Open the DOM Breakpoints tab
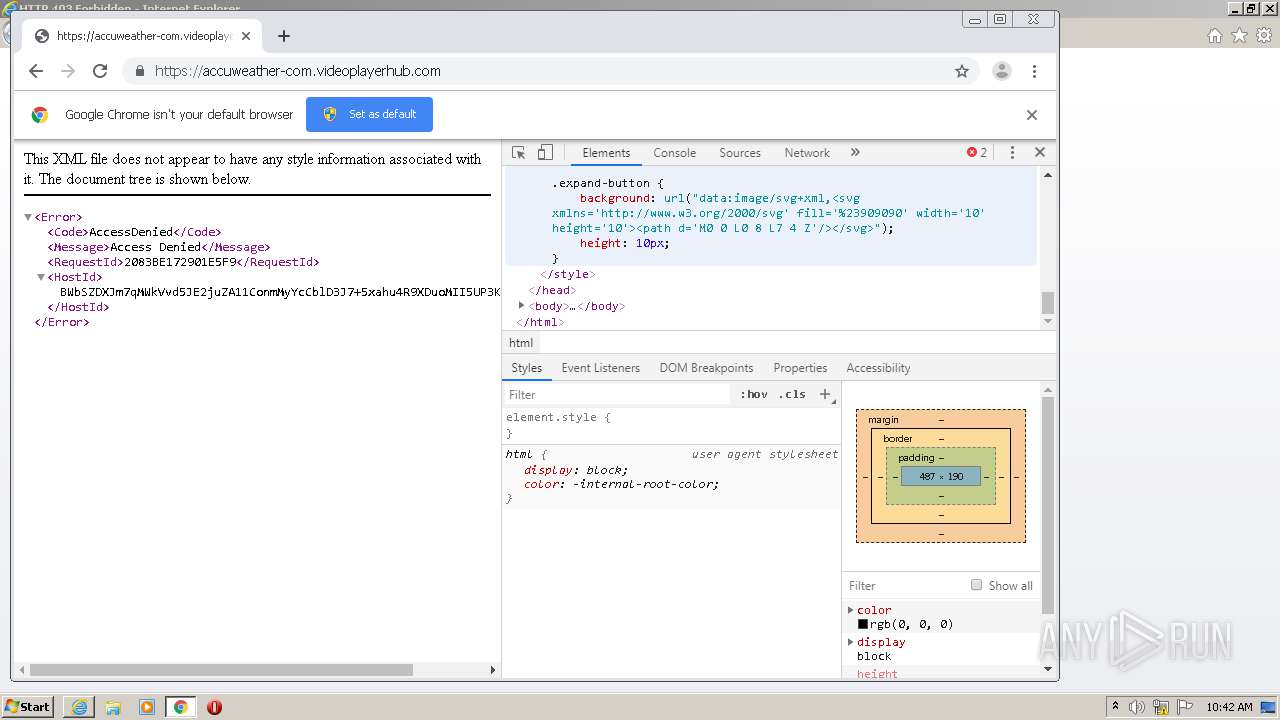Image resolution: width=1280 pixels, height=720 pixels. click(706, 368)
